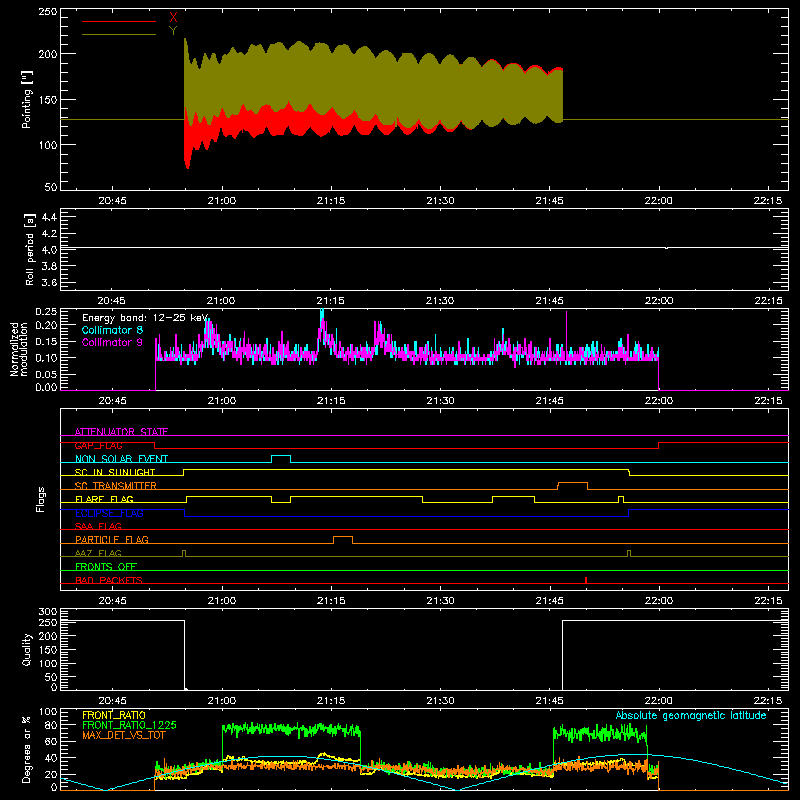Image resolution: width=800 pixels, height=800 pixels.
Task: Click the SC_IN_SUNLIGHT flag label
Action: click(x=115, y=472)
